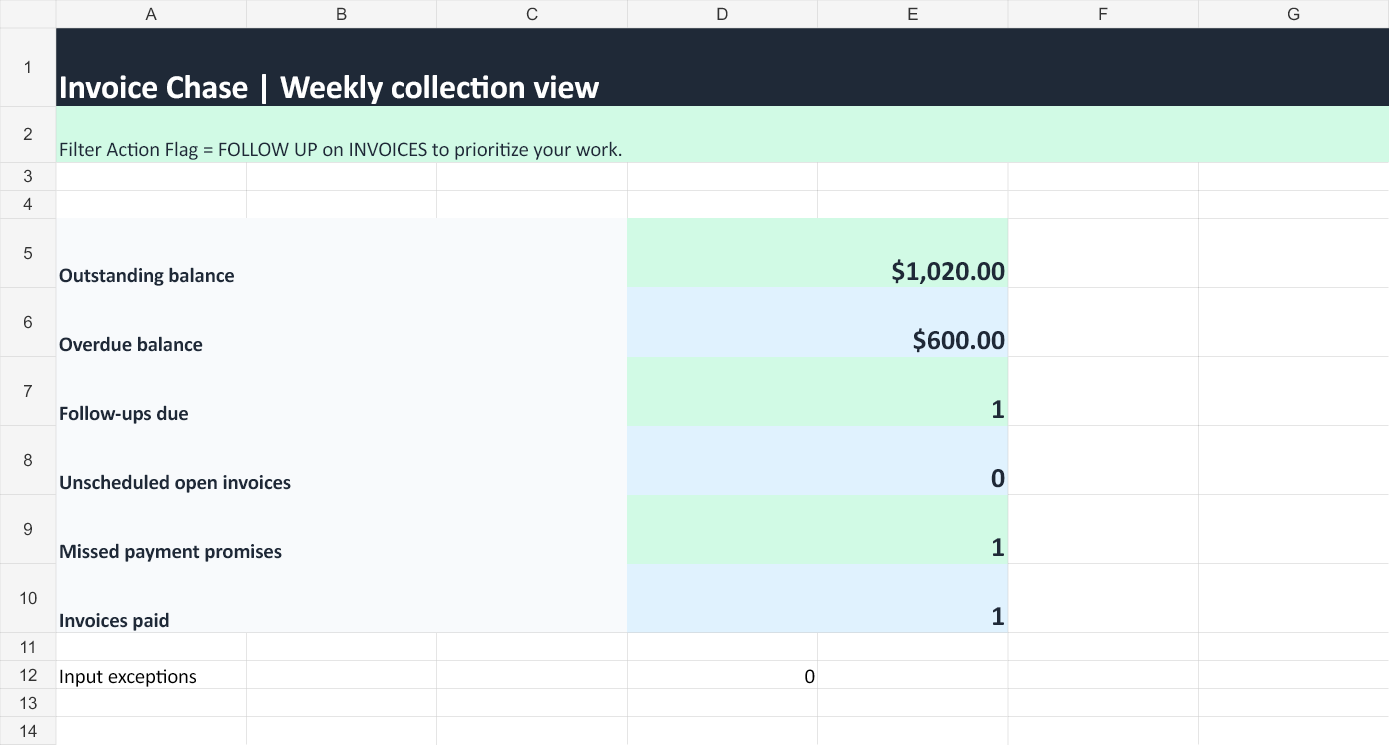Select row 7 header

point(28,391)
